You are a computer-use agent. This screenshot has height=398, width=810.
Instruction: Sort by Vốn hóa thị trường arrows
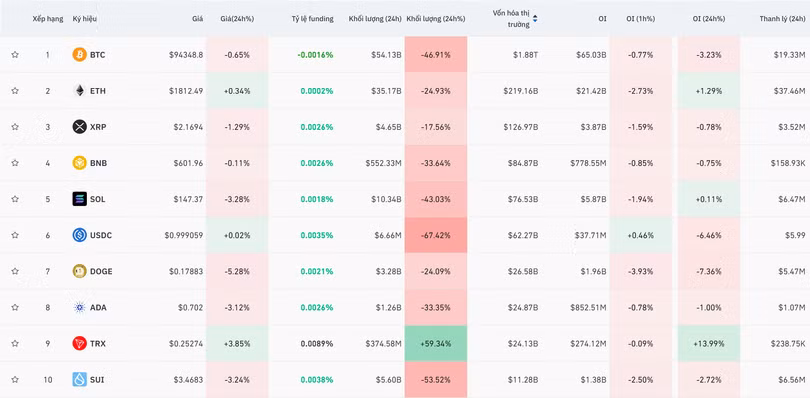coord(535,19)
